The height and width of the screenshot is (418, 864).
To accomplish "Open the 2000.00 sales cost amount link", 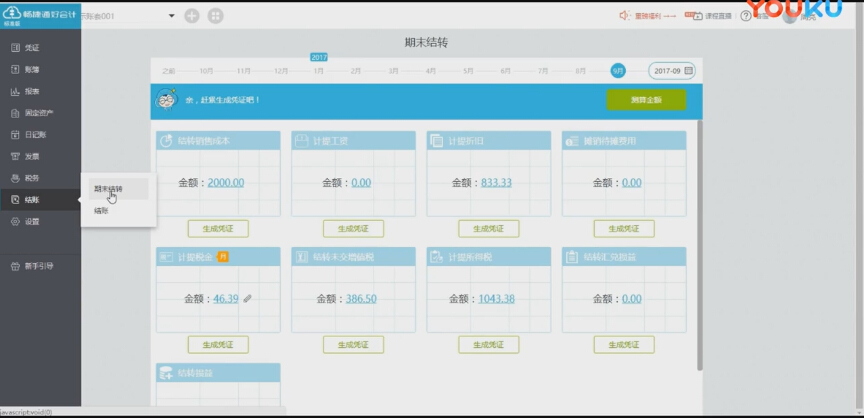I will pos(225,183).
